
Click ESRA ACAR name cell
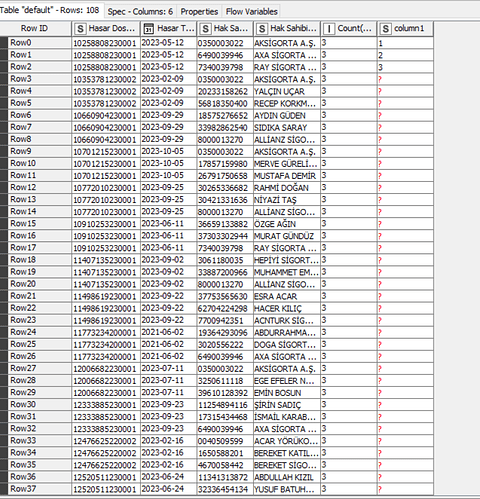(287, 296)
